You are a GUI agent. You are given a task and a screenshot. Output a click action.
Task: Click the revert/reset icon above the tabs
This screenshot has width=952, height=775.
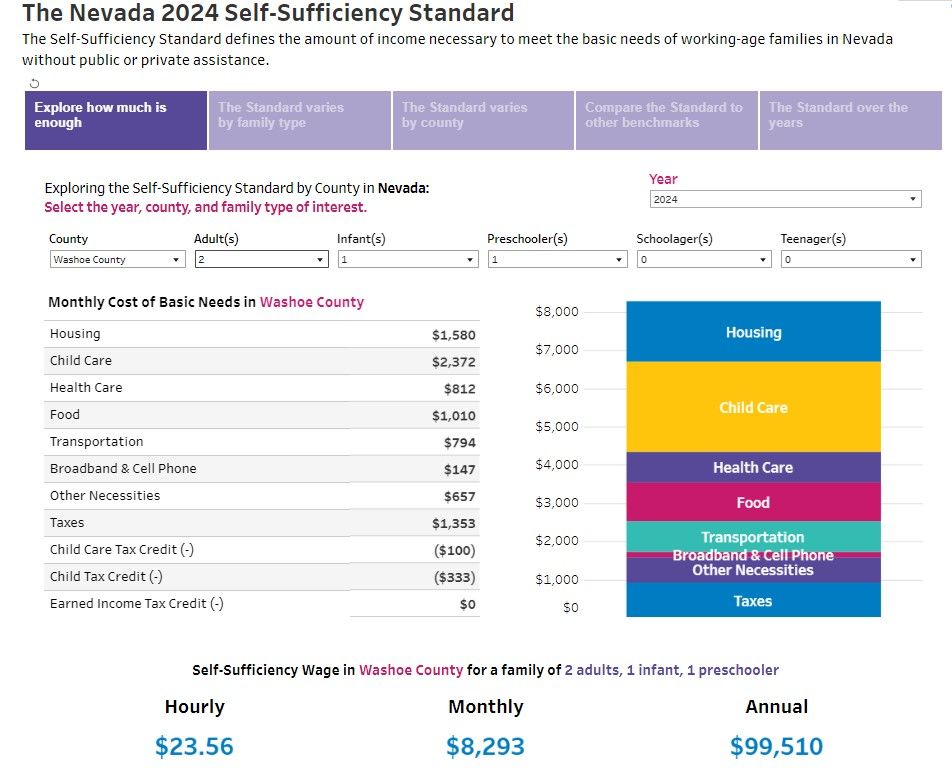pyautogui.click(x=34, y=83)
